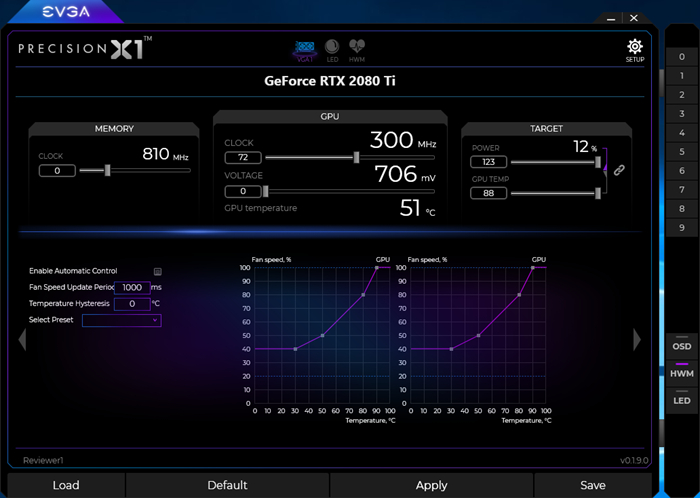700x498 pixels.
Task: Enable Automatic Control checkbox
Action: click(x=158, y=271)
